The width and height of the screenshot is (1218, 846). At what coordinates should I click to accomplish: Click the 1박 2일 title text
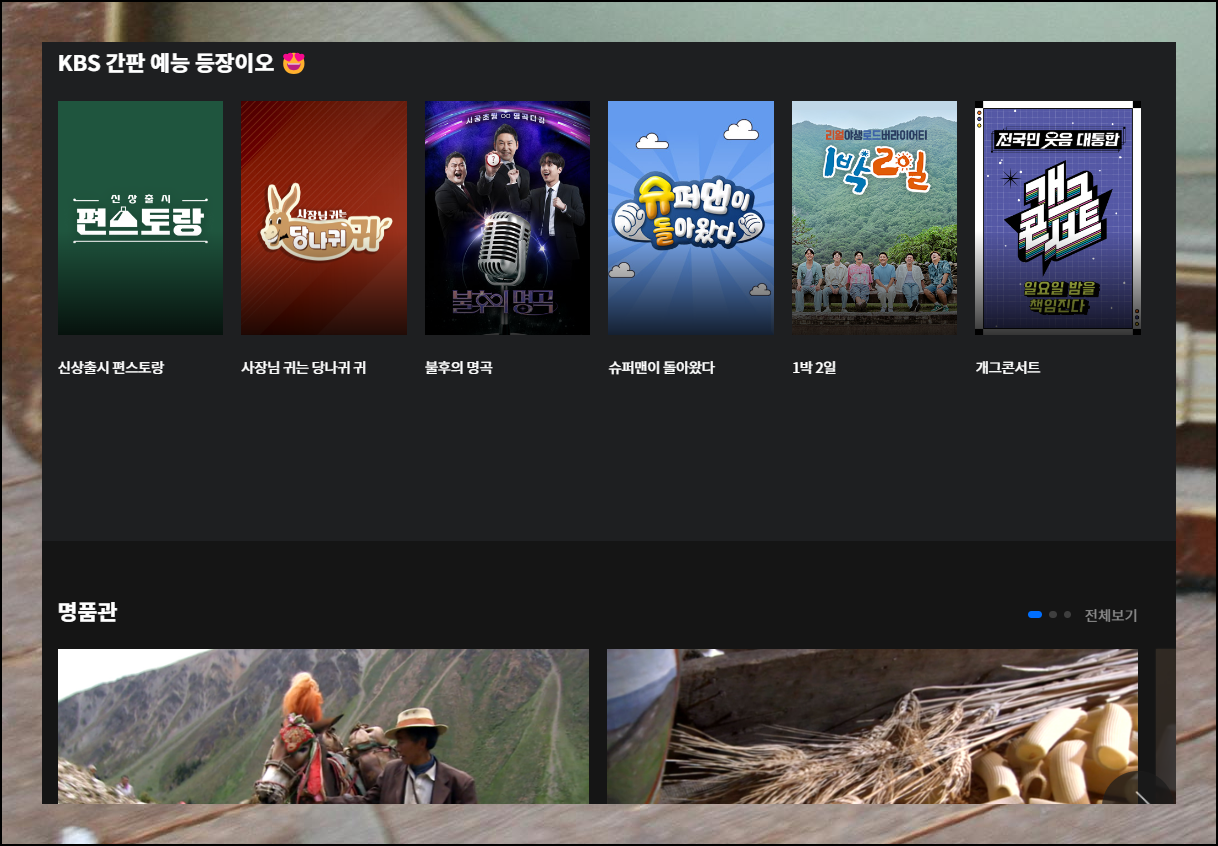(814, 368)
